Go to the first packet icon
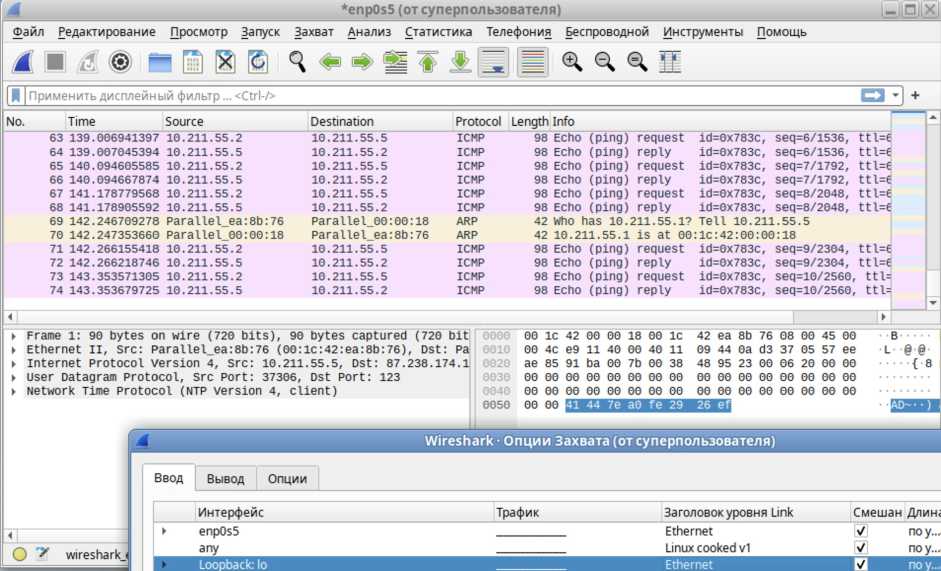The width and height of the screenshot is (941, 571). point(428,62)
